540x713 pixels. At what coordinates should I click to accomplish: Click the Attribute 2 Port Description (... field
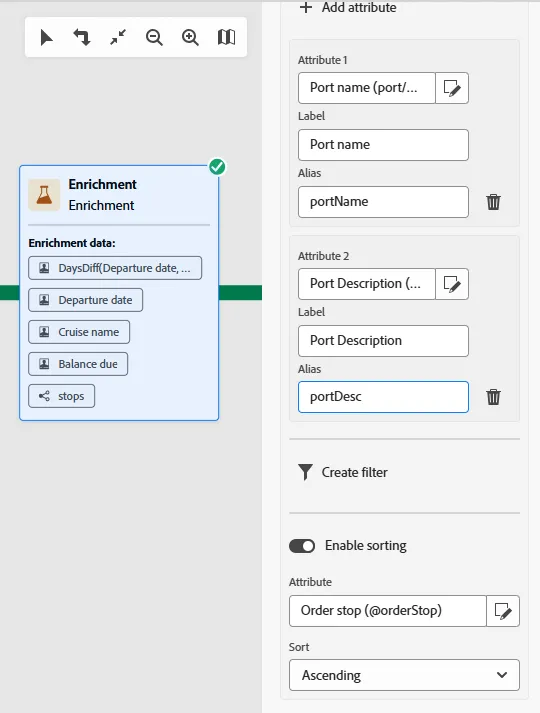pos(367,284)
